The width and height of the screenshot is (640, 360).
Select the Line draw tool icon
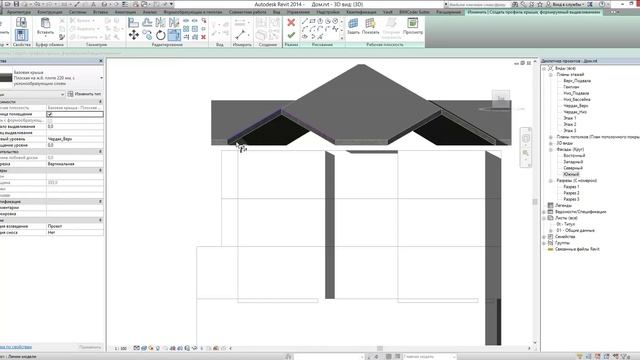(304, 21)
